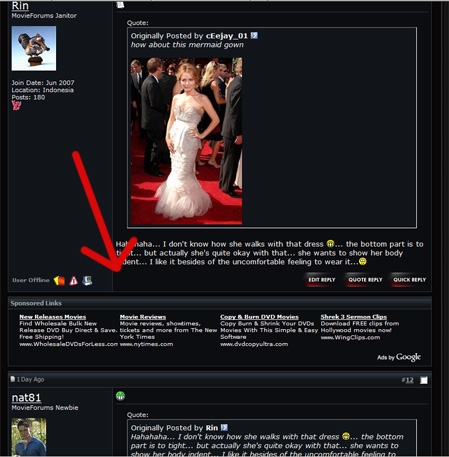Click the computer IP icon beside the warning triangle
449x457 pixels.
[x=87, y=281]
